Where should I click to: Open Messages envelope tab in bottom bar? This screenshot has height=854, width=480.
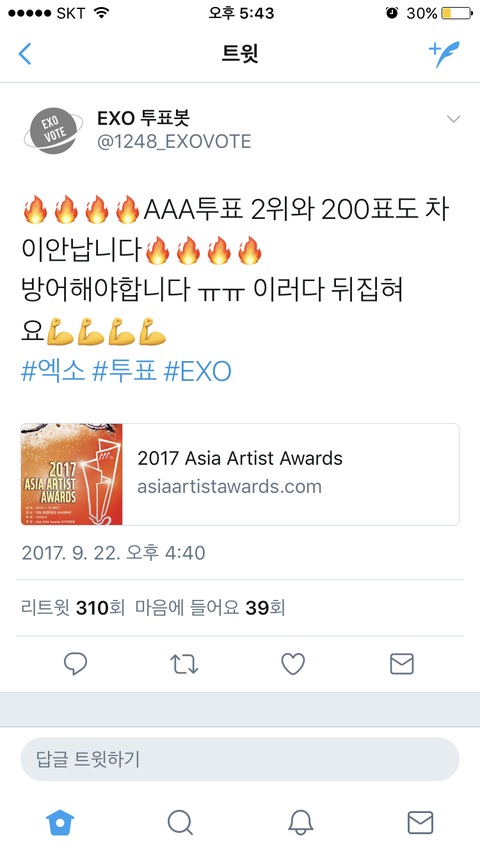421,822
